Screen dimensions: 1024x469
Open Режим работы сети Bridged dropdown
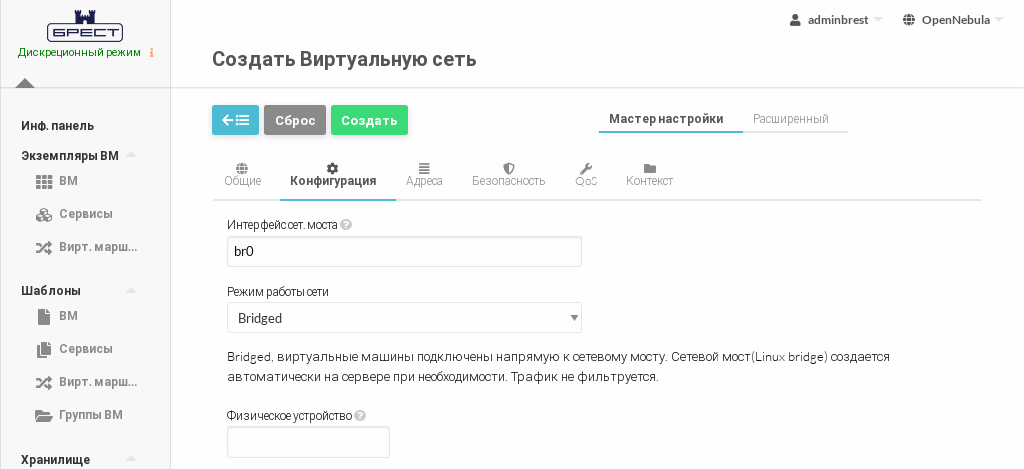(404, 318)
